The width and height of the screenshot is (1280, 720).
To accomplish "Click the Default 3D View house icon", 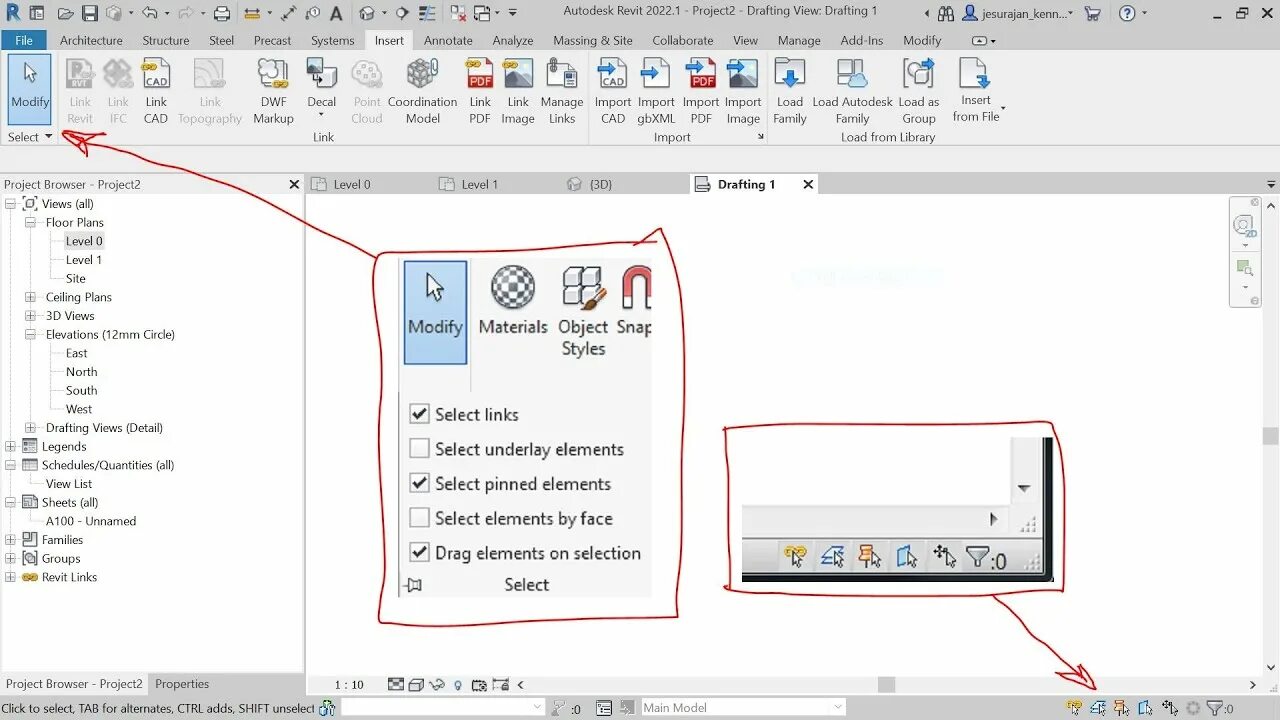I will point(366,14).
